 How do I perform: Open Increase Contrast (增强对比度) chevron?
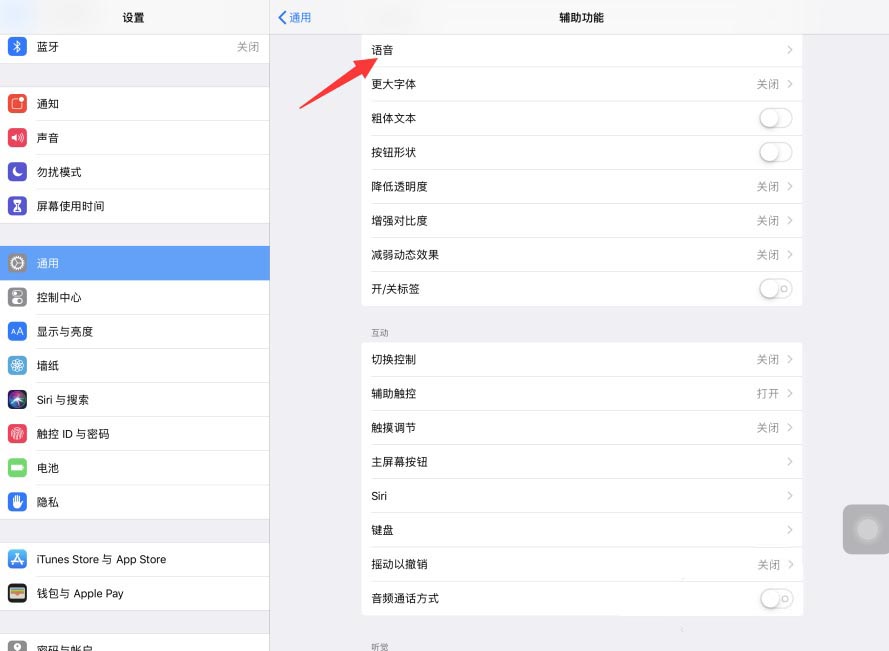point(790,221)
